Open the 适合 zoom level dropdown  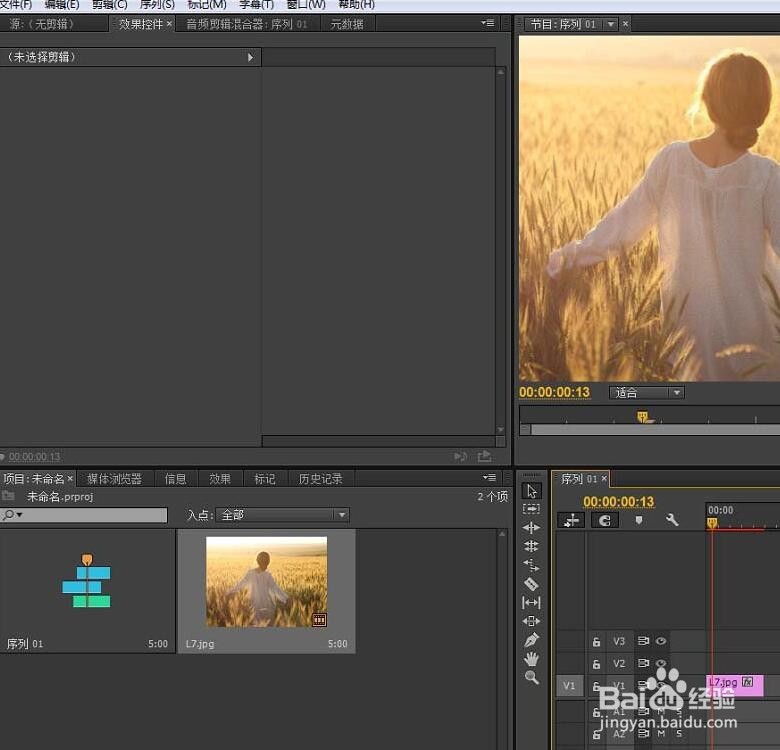coord(647,393)
